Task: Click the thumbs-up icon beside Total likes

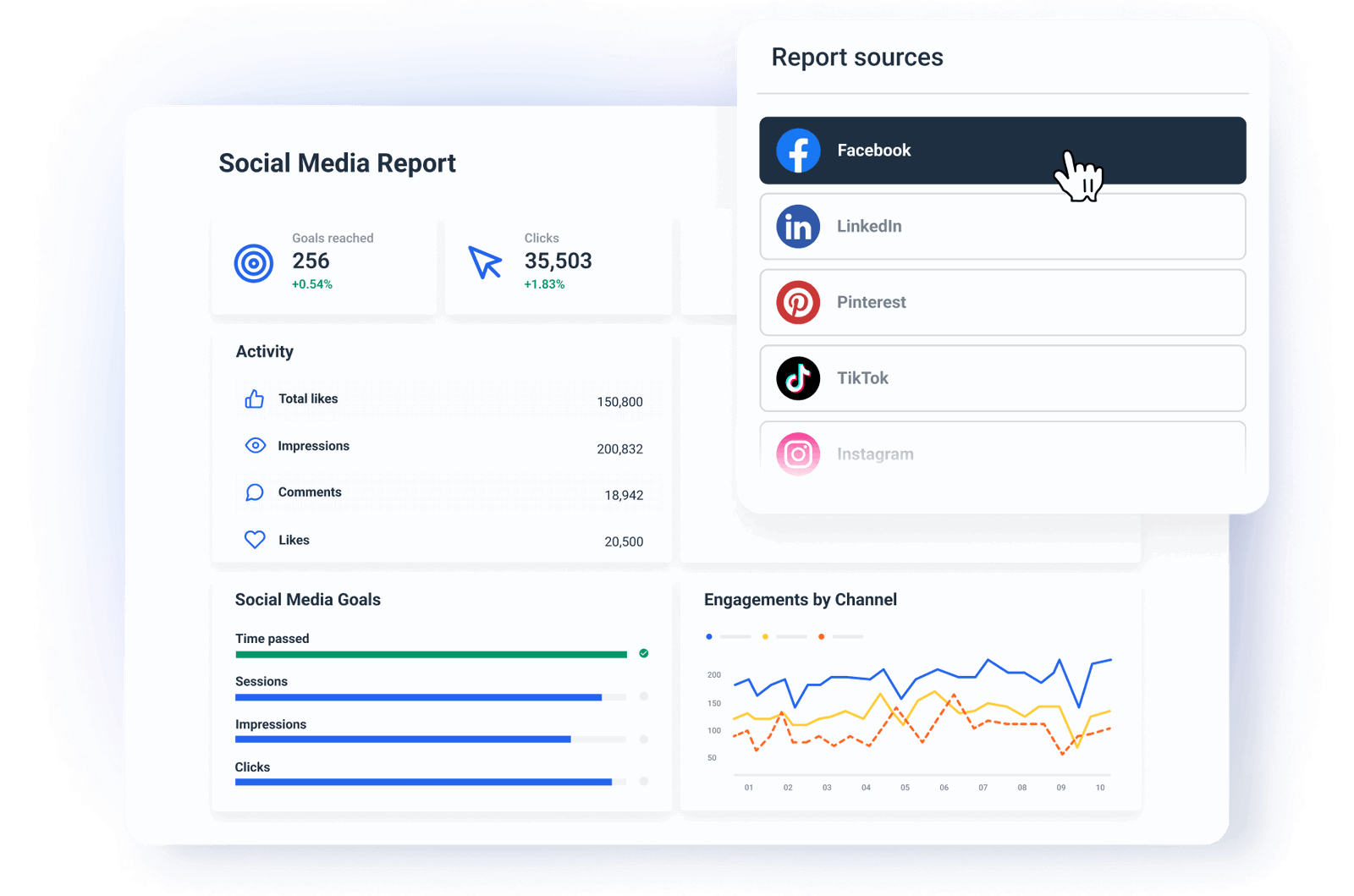Action: (255, 399)
